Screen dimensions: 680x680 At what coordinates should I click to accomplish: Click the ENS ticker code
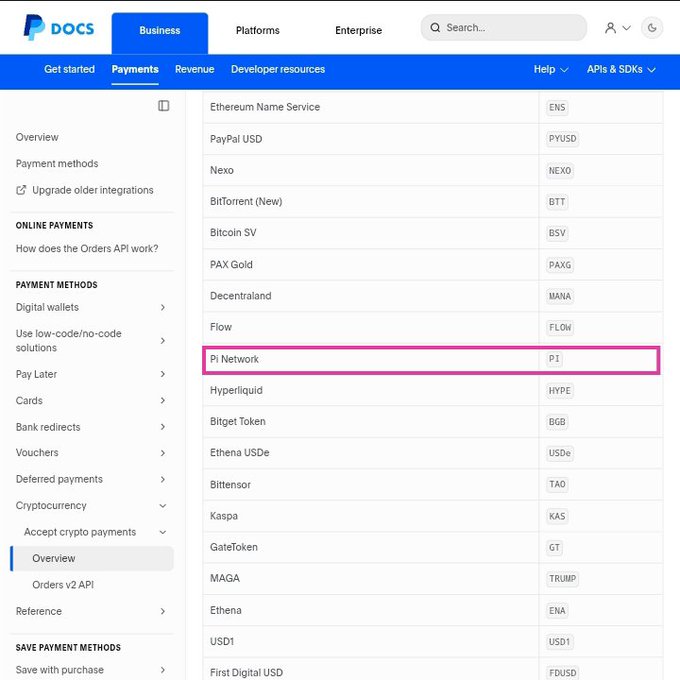click(557, 108)
